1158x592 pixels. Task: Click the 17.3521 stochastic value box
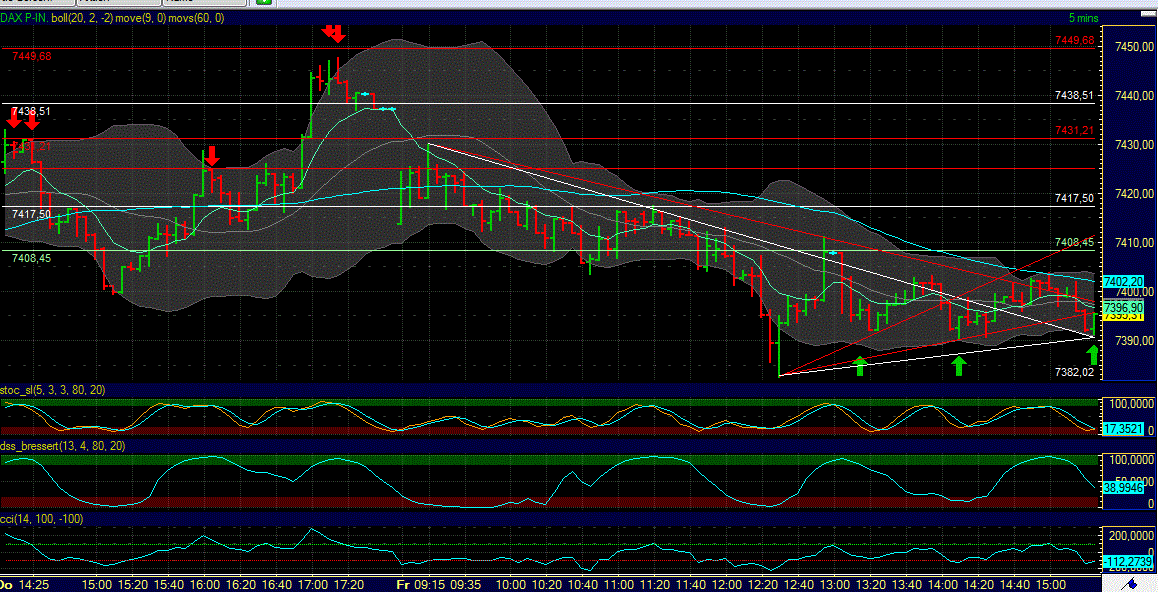pyautogui.click(x=1124, y=430)
